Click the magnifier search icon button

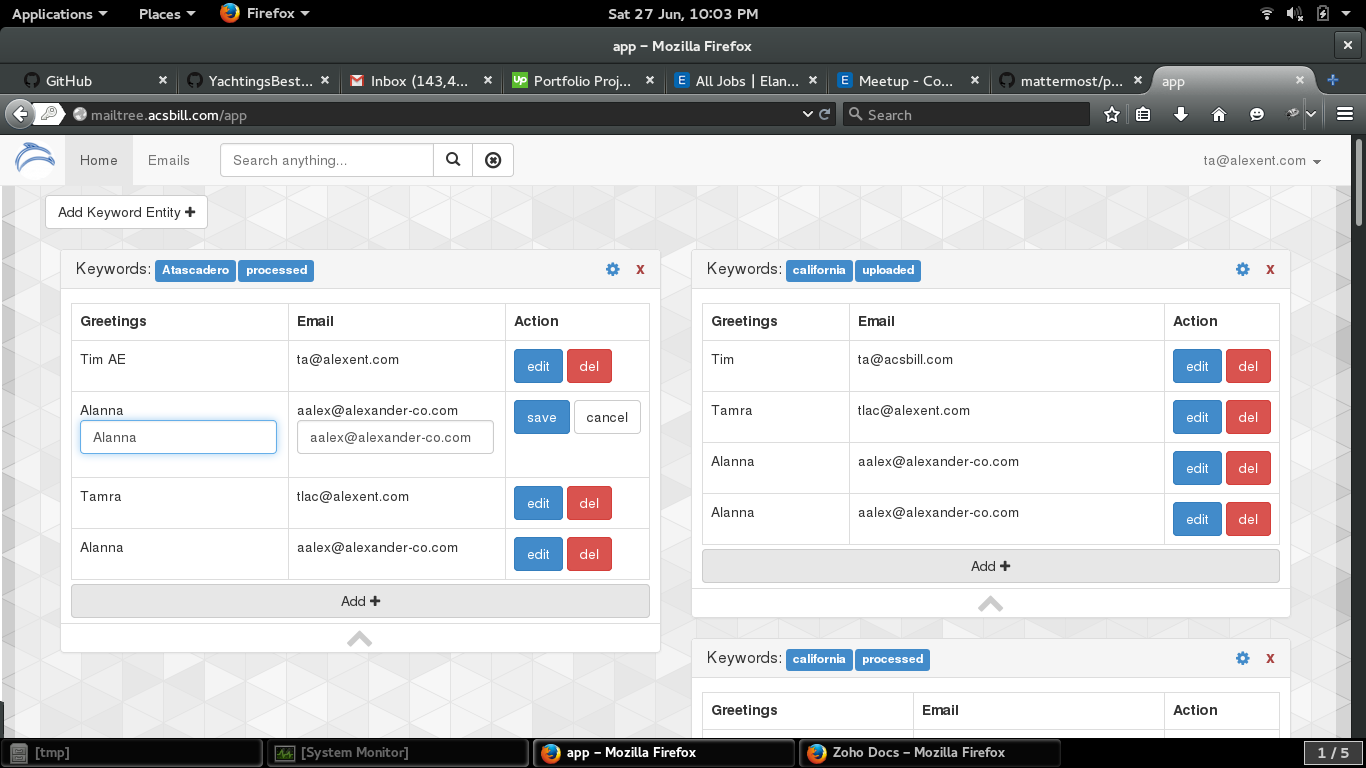(453, 160)
